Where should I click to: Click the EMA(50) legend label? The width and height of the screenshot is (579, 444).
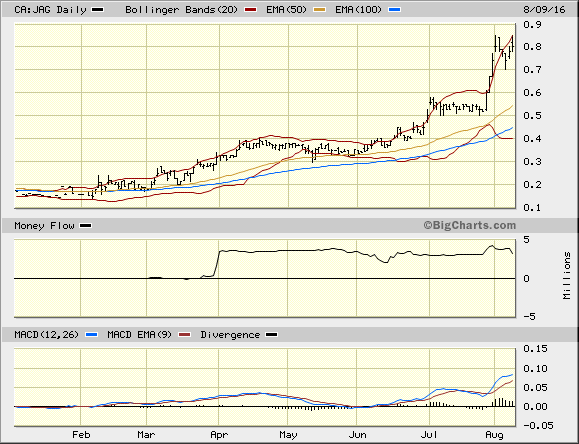point(287,10)
